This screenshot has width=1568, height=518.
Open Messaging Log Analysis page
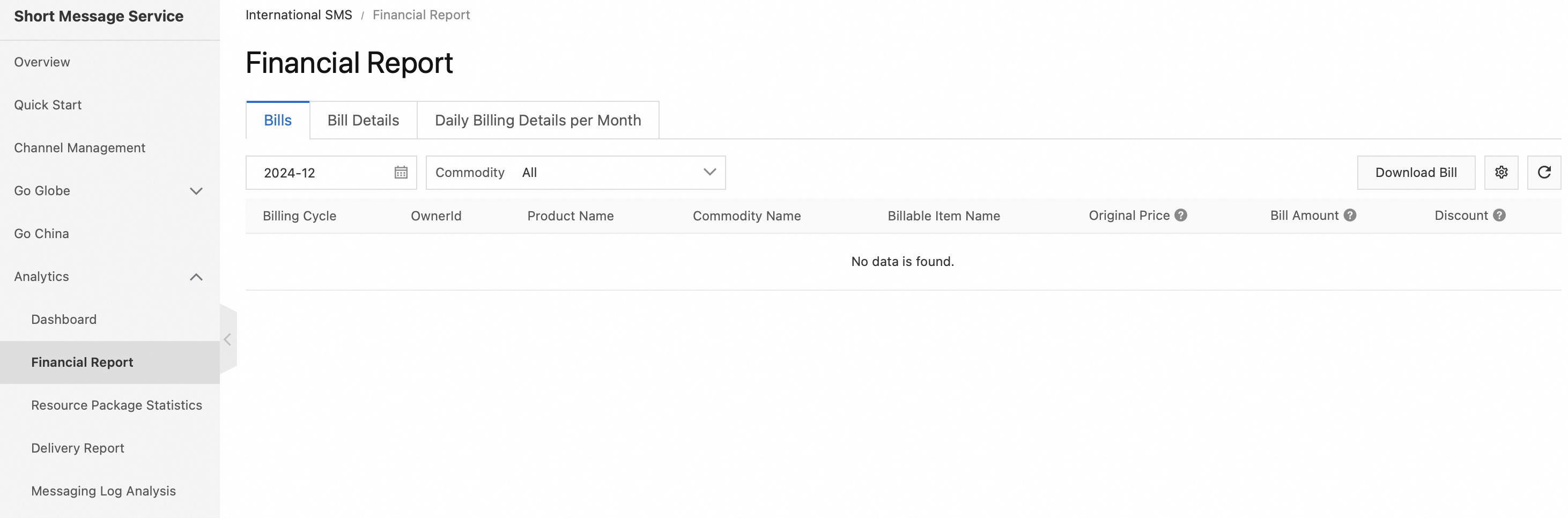coord(103,491)
